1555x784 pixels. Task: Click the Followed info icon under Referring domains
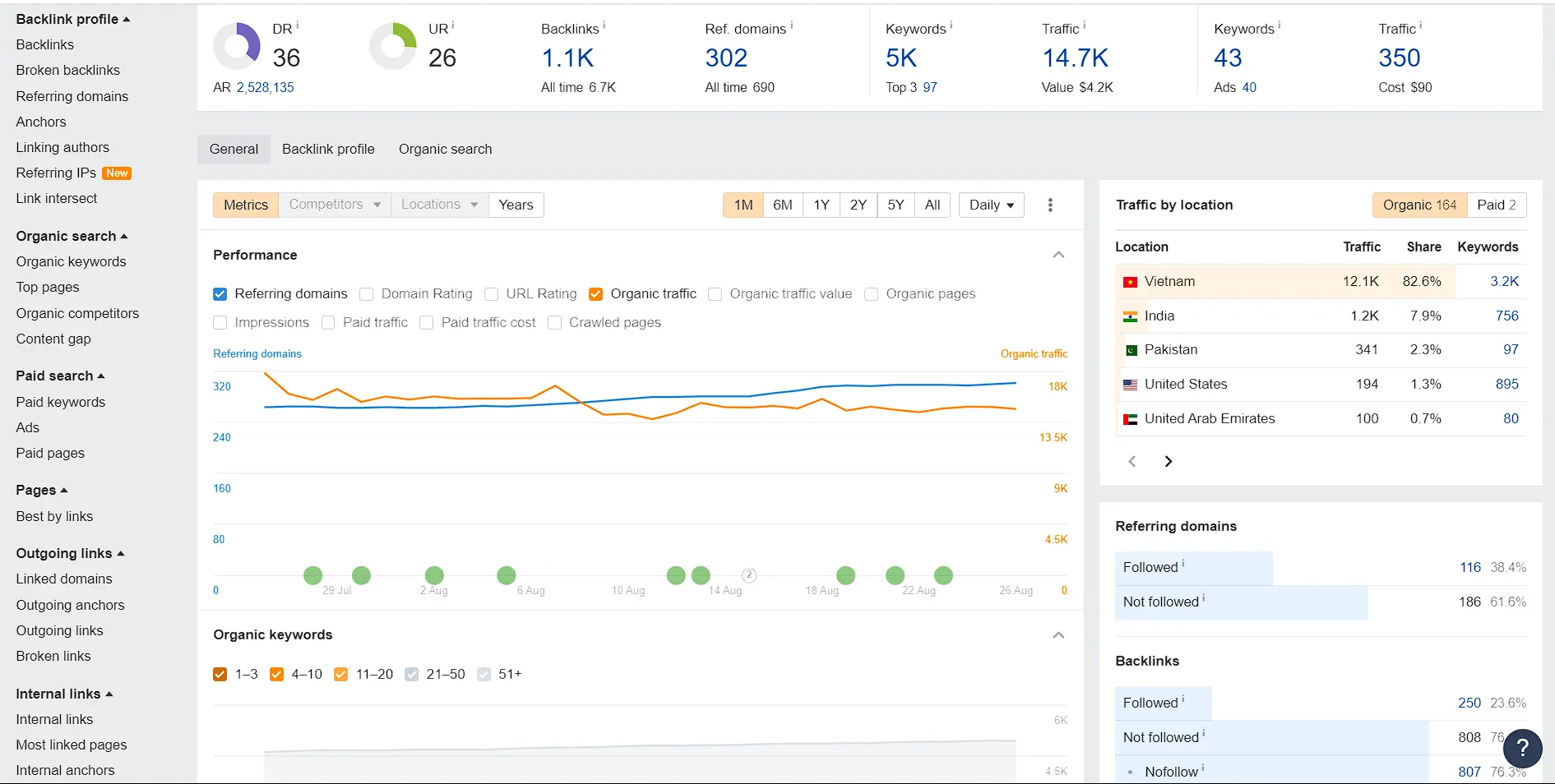pyautogui.click(x=1183, y=564)
